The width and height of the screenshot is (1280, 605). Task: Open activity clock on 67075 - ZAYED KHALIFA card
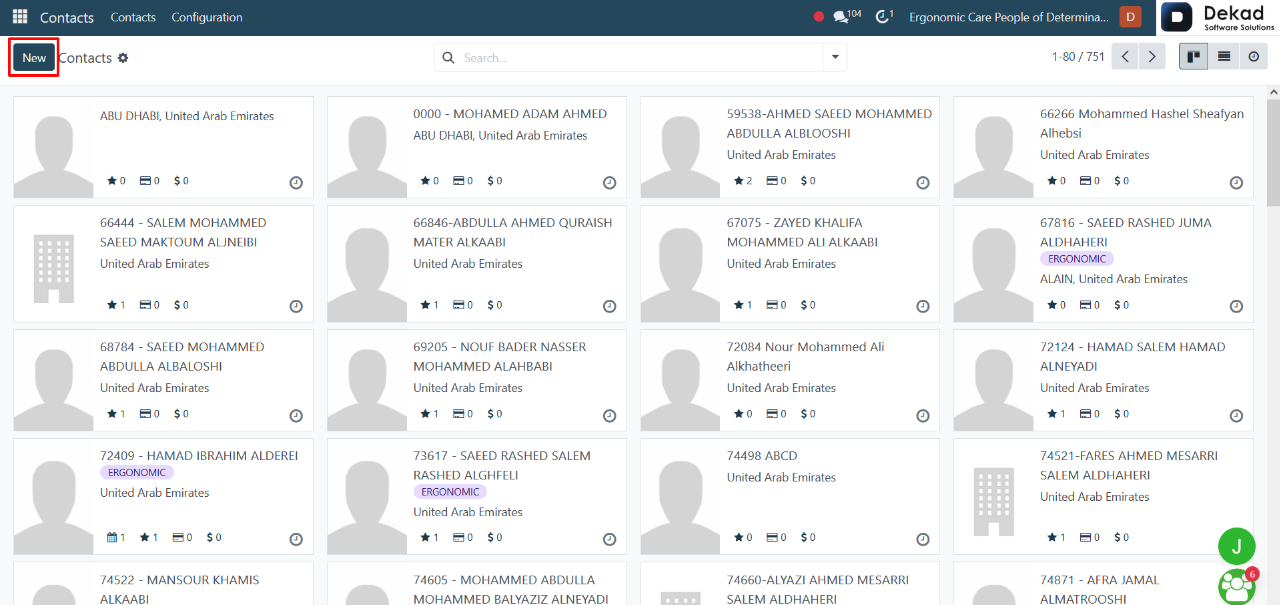coord(923,307)
